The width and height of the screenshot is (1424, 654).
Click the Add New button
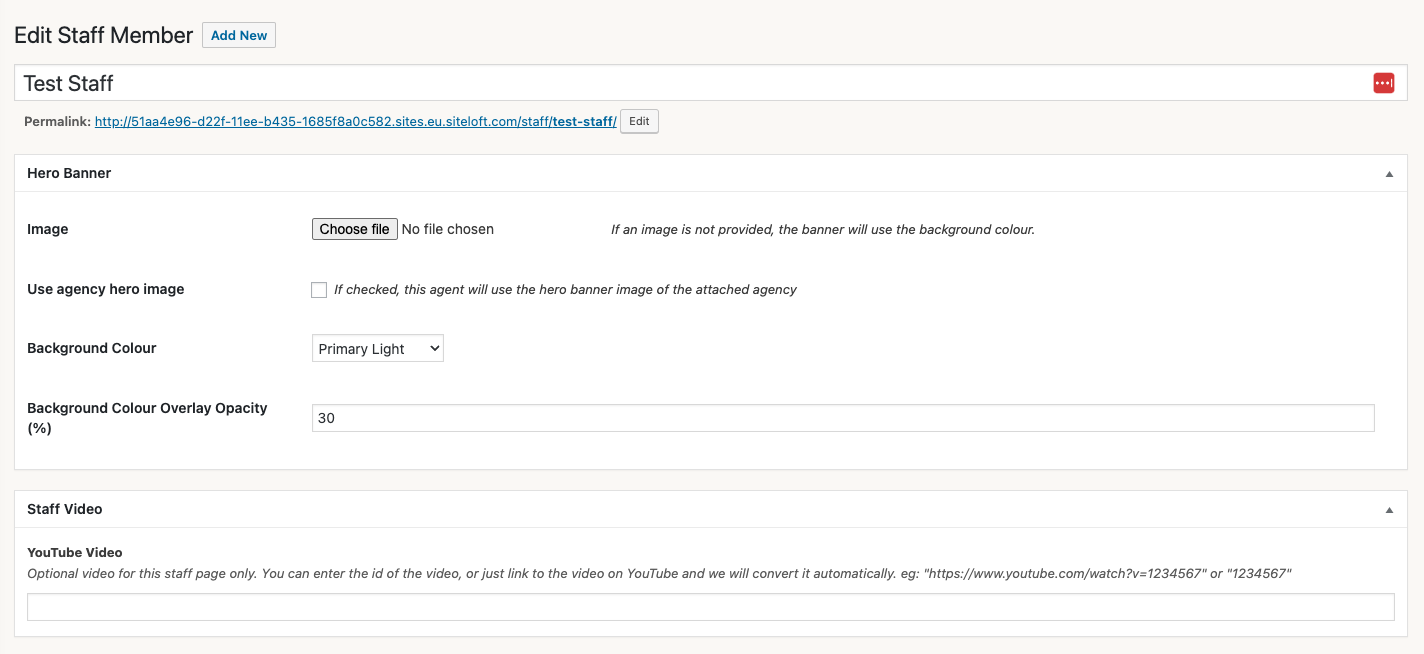238,35
